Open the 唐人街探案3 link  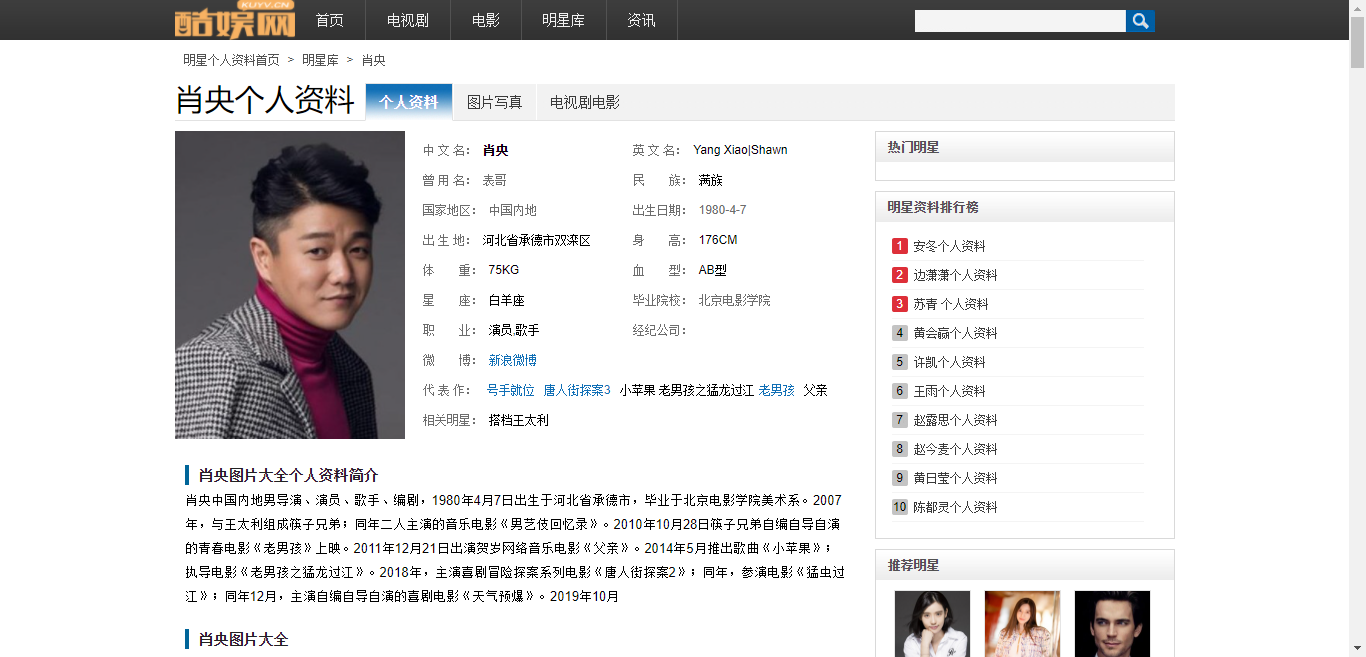tap(576, 390)
